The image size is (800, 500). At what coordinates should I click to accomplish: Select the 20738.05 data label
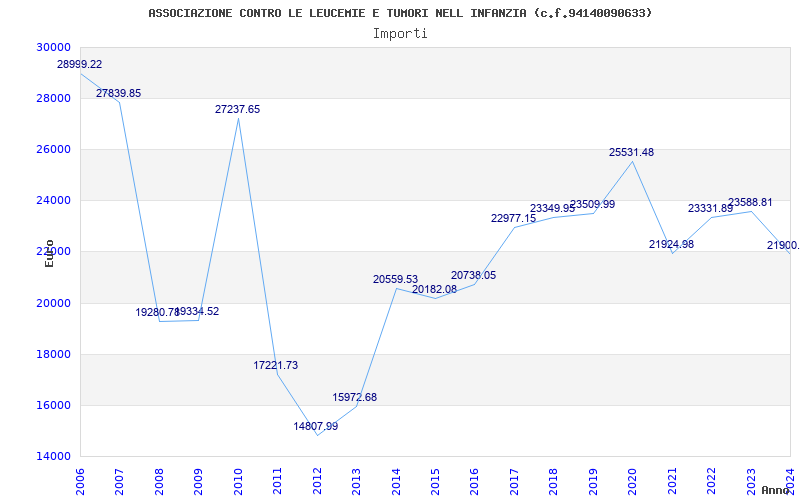coord(473,276)
